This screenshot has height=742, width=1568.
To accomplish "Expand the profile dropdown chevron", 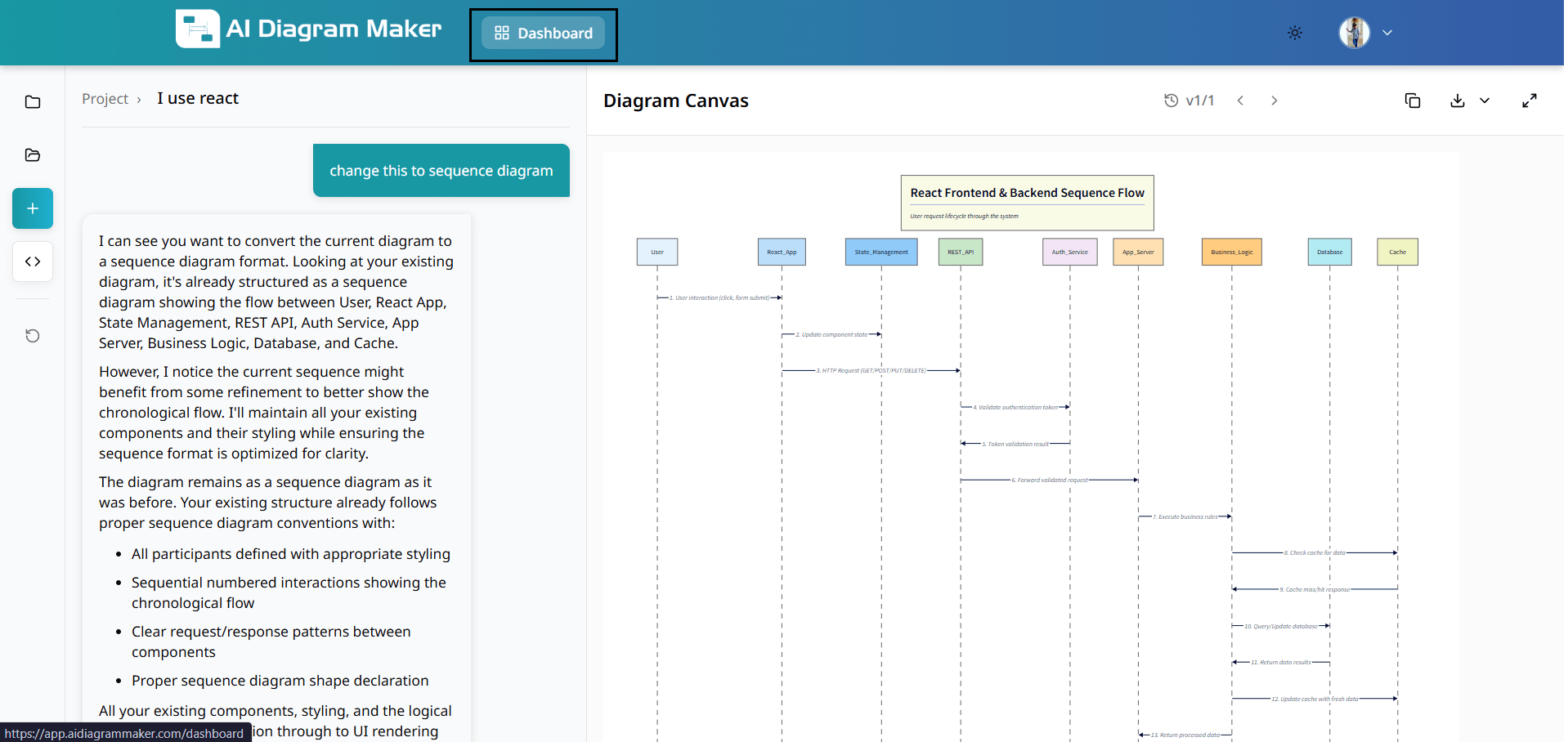I will pyautogui.click(x=1387, y=34).
